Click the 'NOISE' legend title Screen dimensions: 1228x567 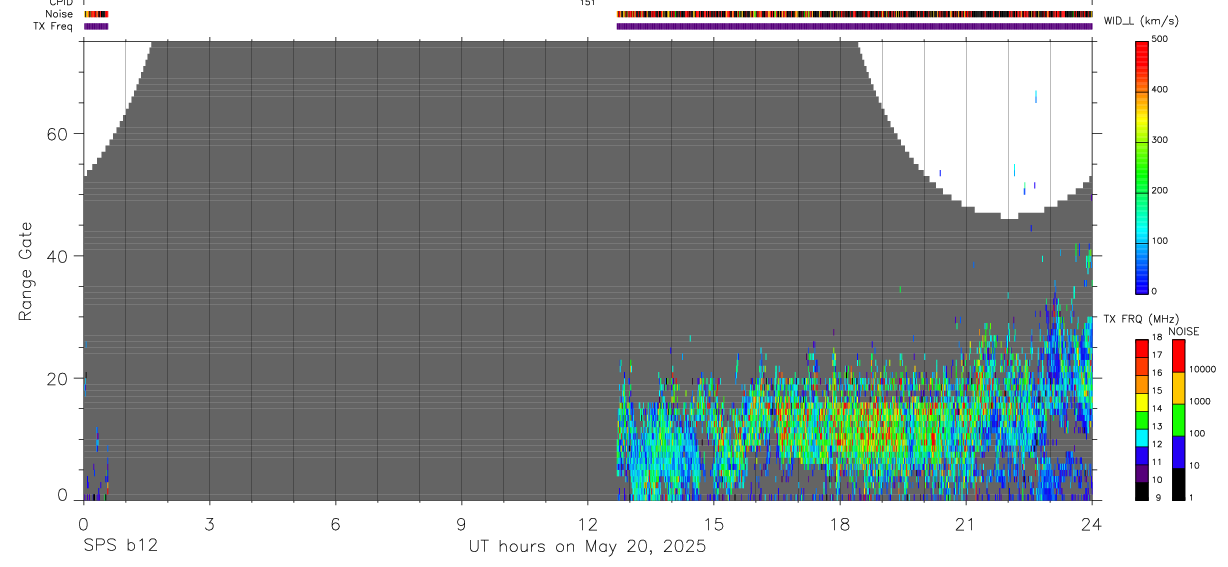pos(1184,331)
